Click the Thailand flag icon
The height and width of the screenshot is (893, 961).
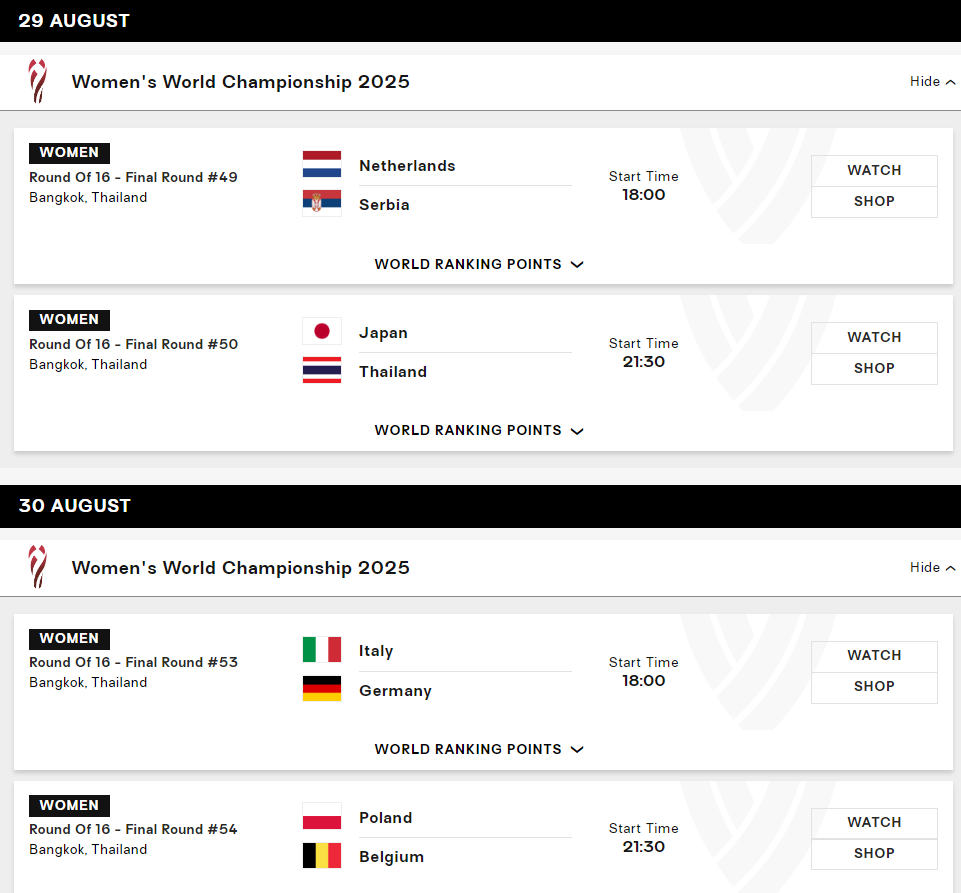point(322,371)
